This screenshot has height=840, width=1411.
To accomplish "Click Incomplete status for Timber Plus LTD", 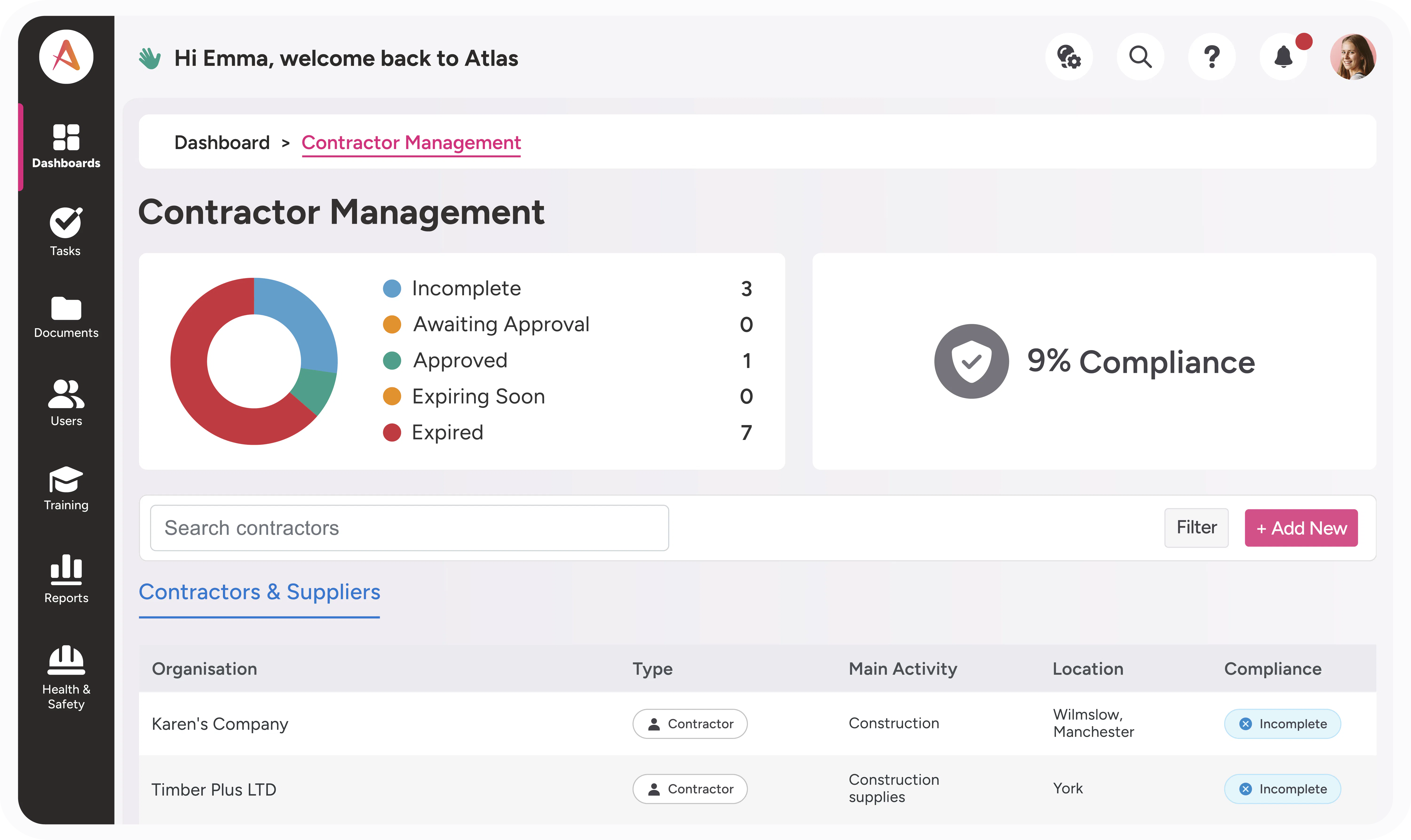I will point(1282,789).
